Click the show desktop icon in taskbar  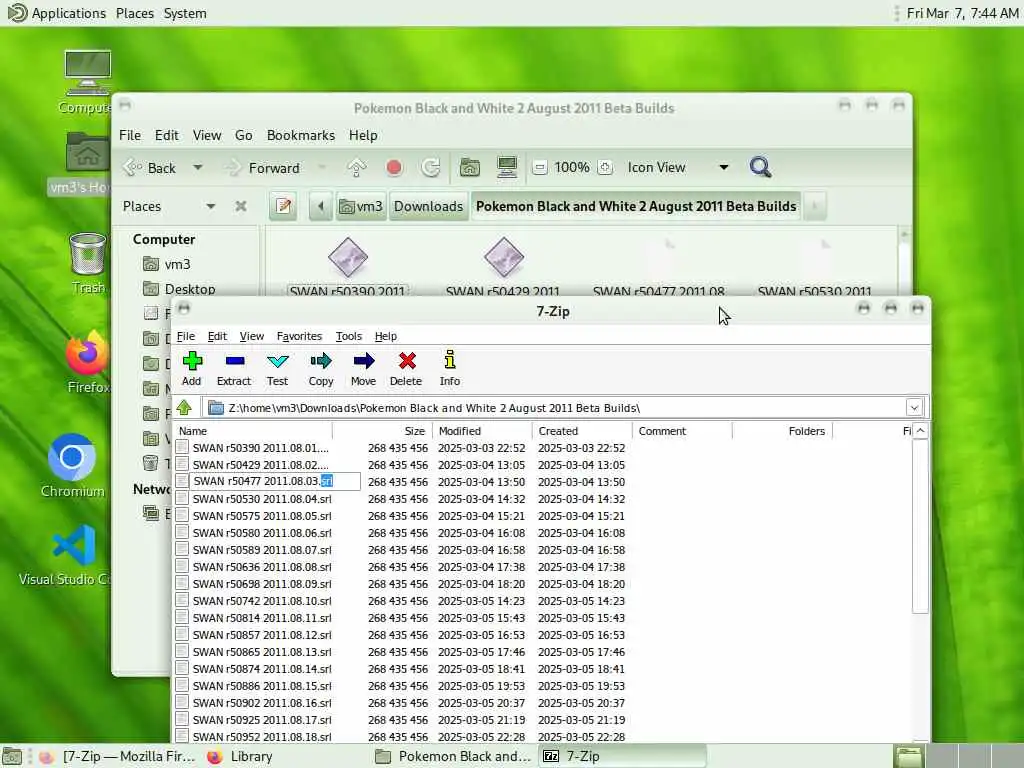(12, 756)
